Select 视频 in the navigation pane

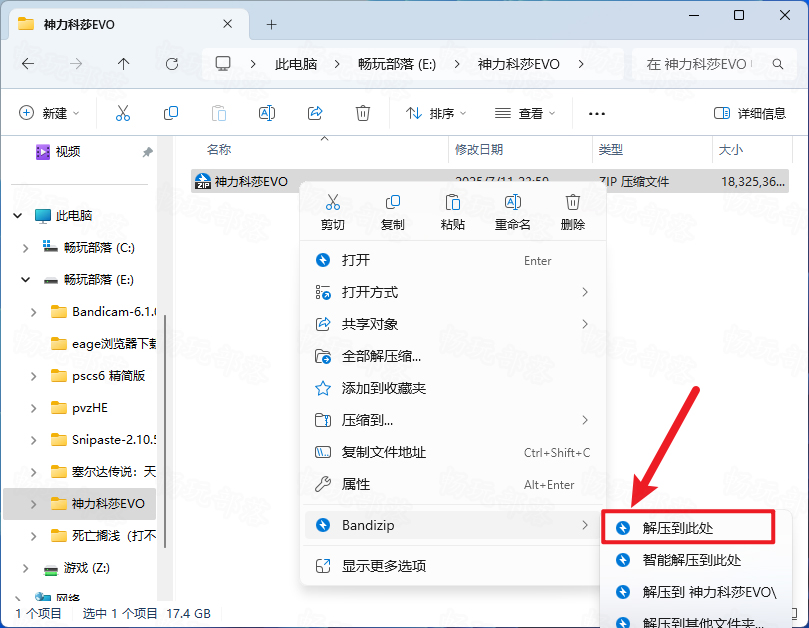pyautogui.click(x=68, y=152)
